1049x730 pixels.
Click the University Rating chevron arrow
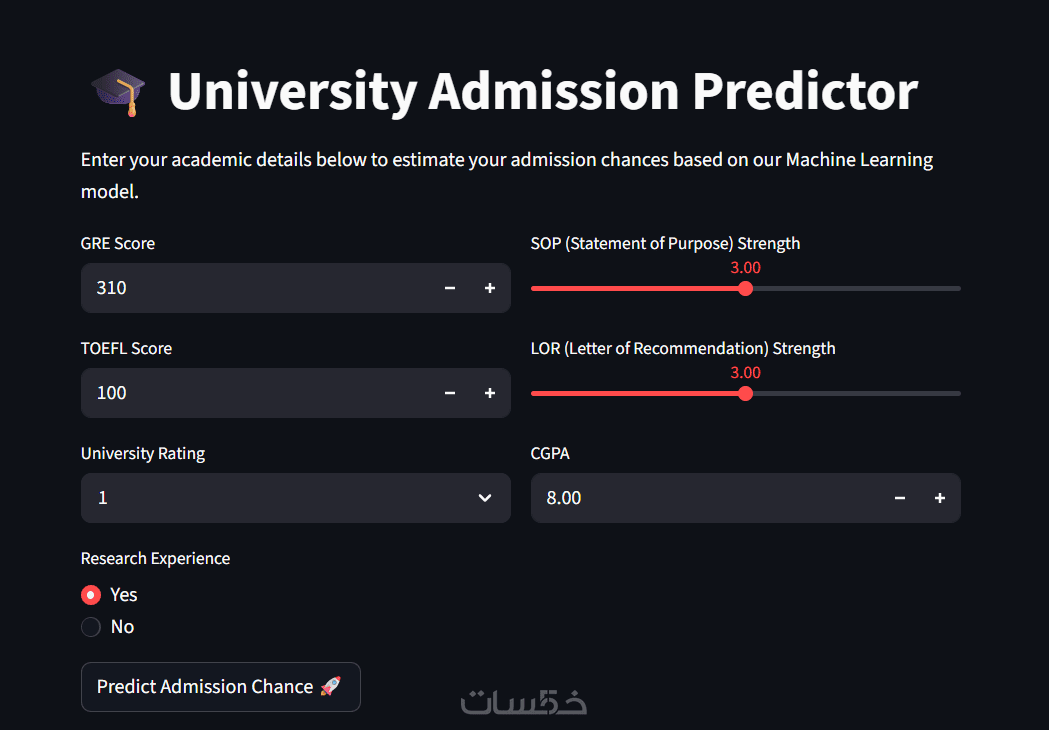pyautogui.click(x=485, y=498)
